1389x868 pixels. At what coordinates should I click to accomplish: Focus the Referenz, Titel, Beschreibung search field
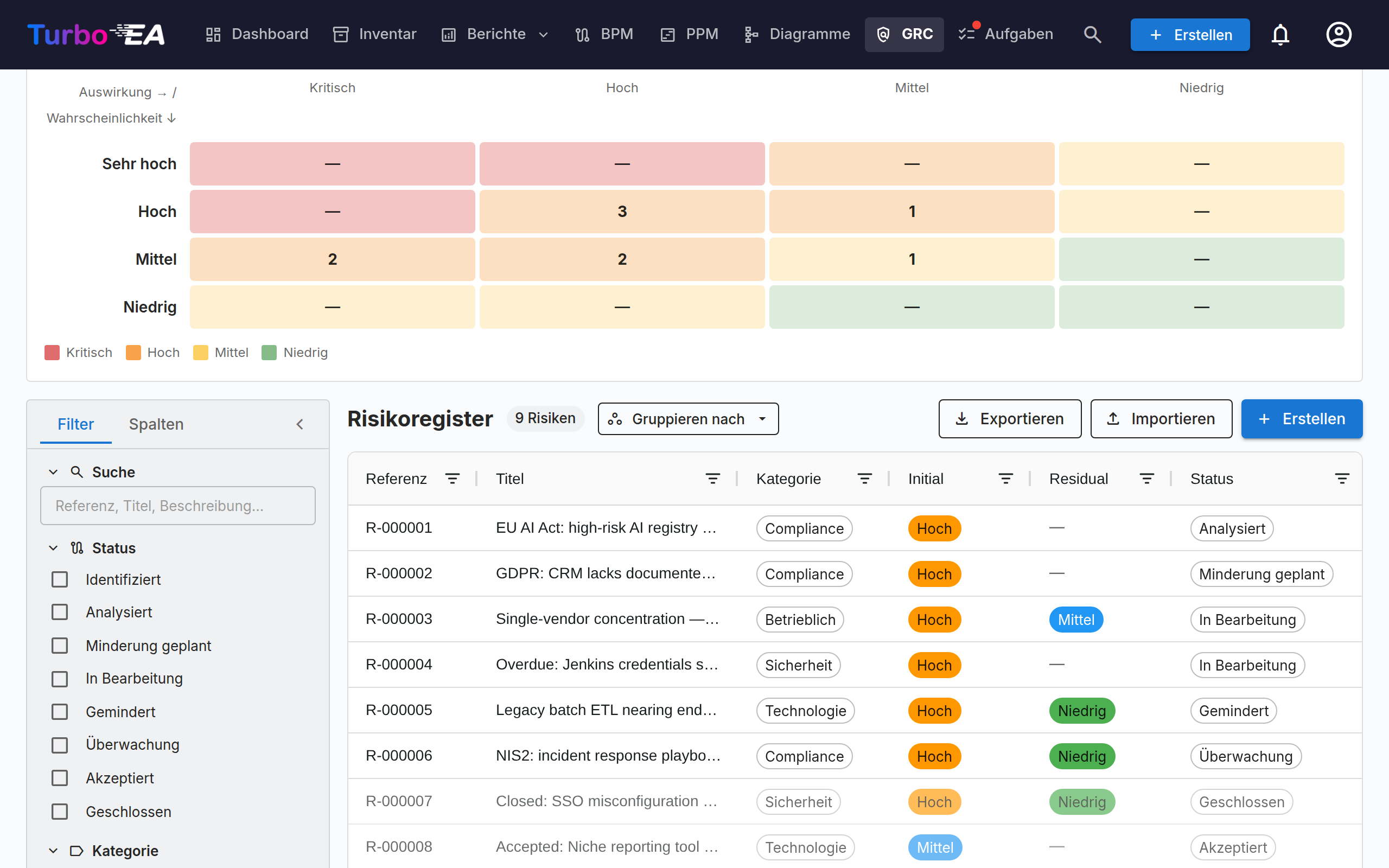click(178, 506)
